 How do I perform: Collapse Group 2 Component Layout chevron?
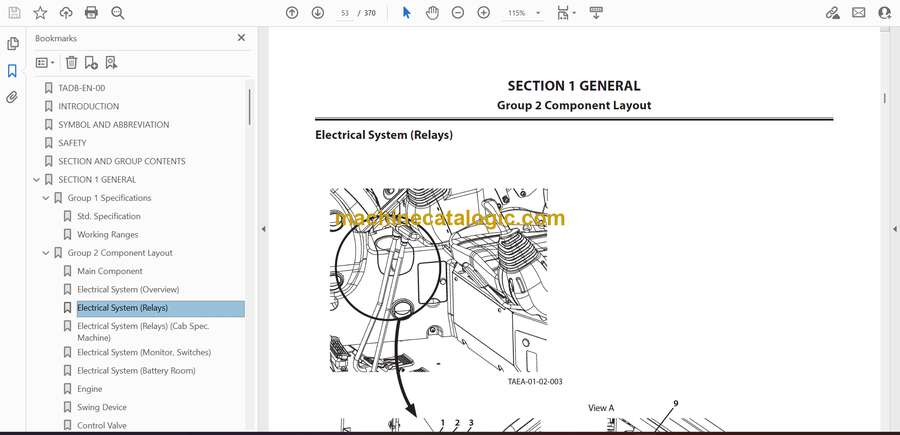pyautogui.click(x=46, y=253)
